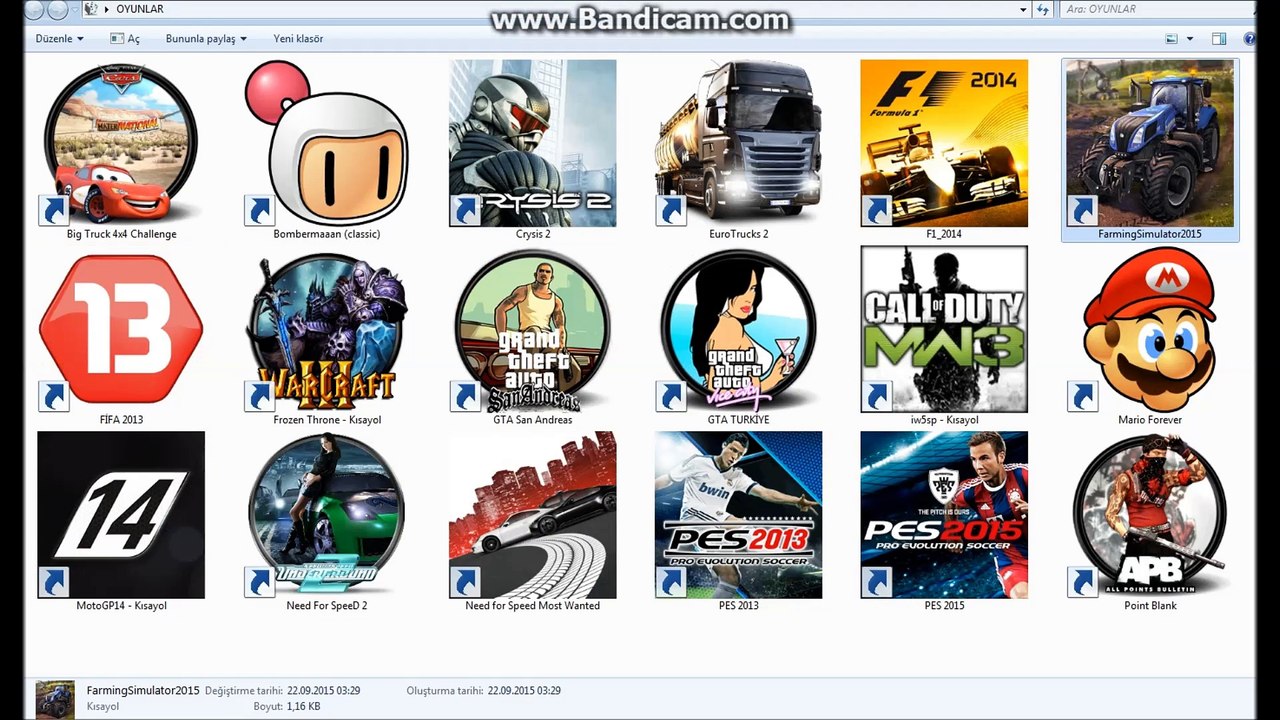Expand the view options dropdown arrow
This screenshot has height=720, width=1280.
1190,39
